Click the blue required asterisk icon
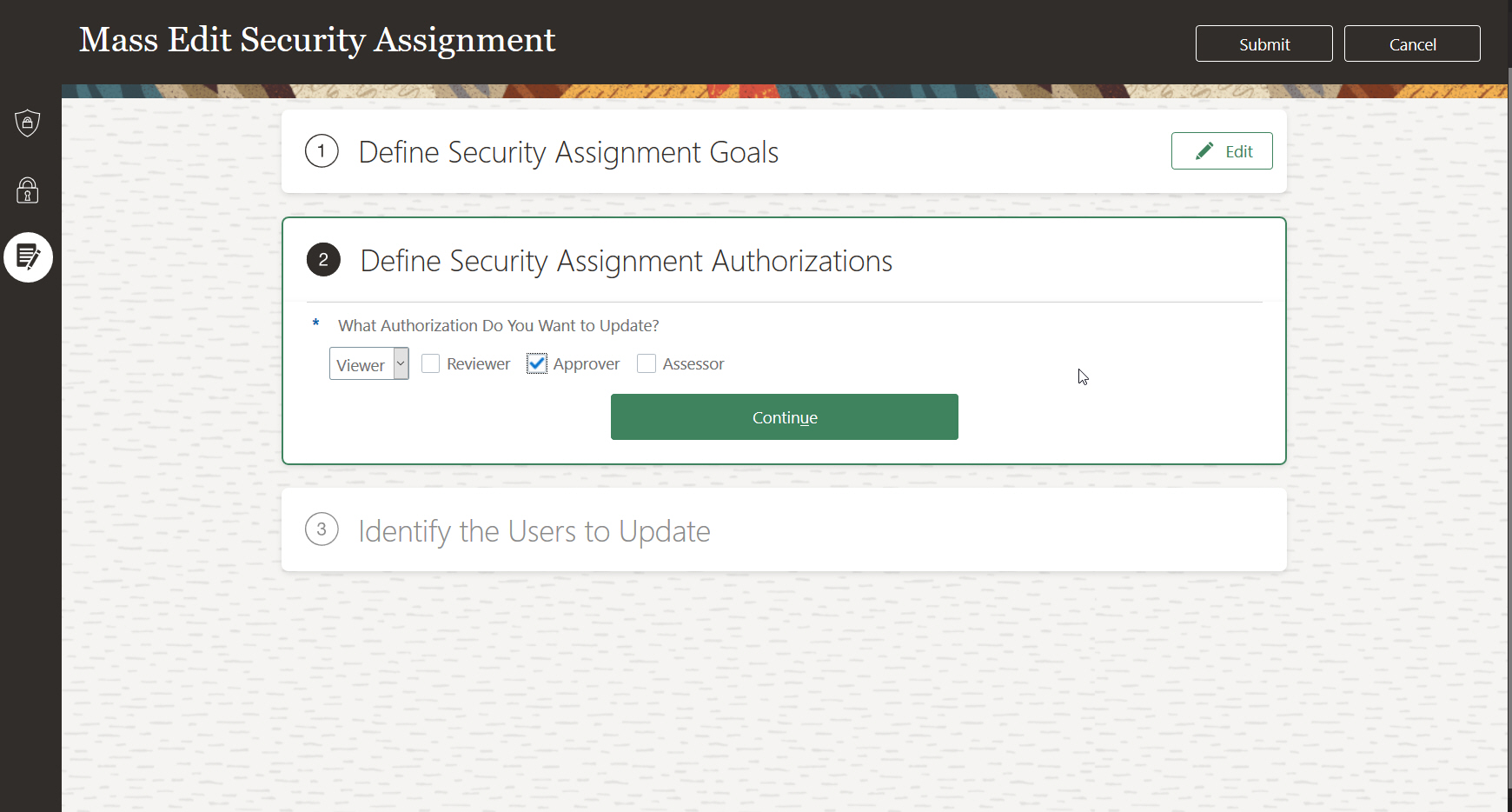1512x812 pixels. [x=315, y=324]
